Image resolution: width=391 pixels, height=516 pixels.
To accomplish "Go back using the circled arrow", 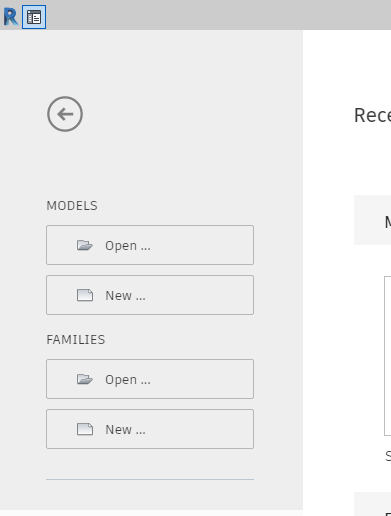I will tap(65, 114).
